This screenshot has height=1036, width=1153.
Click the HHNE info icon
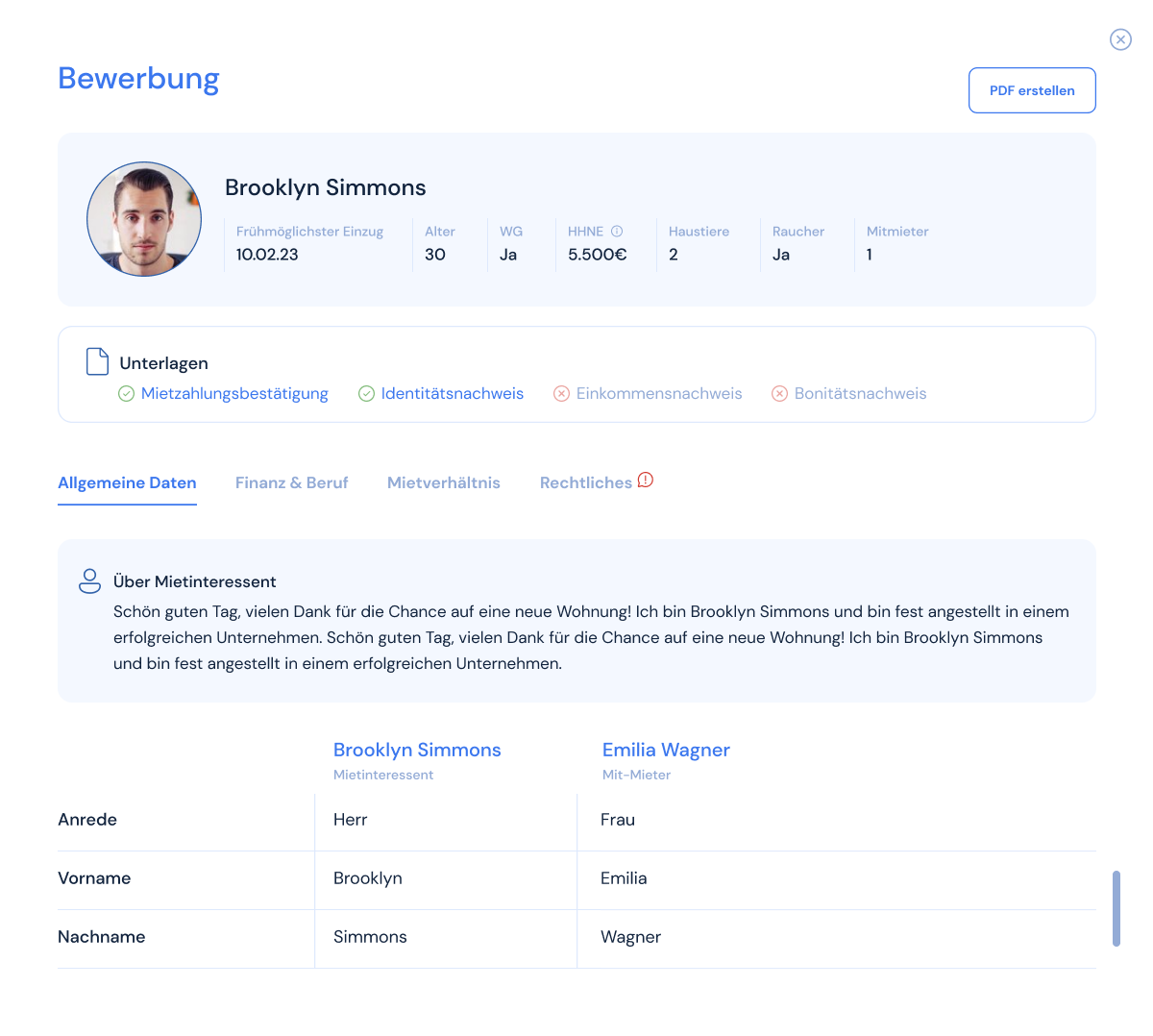617,232
